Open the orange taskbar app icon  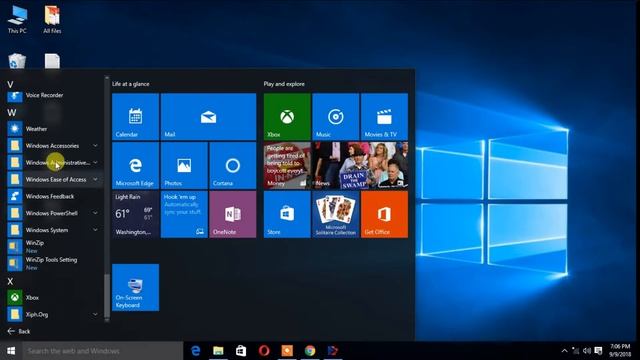point(287,351)
